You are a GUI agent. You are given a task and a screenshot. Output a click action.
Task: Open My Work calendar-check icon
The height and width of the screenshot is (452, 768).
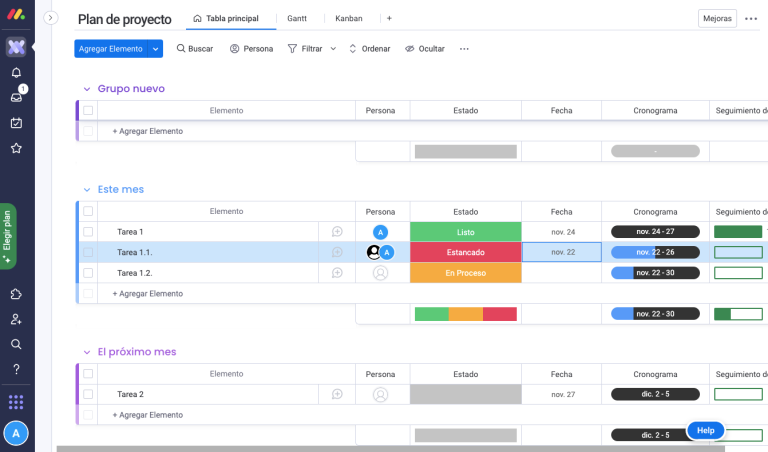point(16,123)
